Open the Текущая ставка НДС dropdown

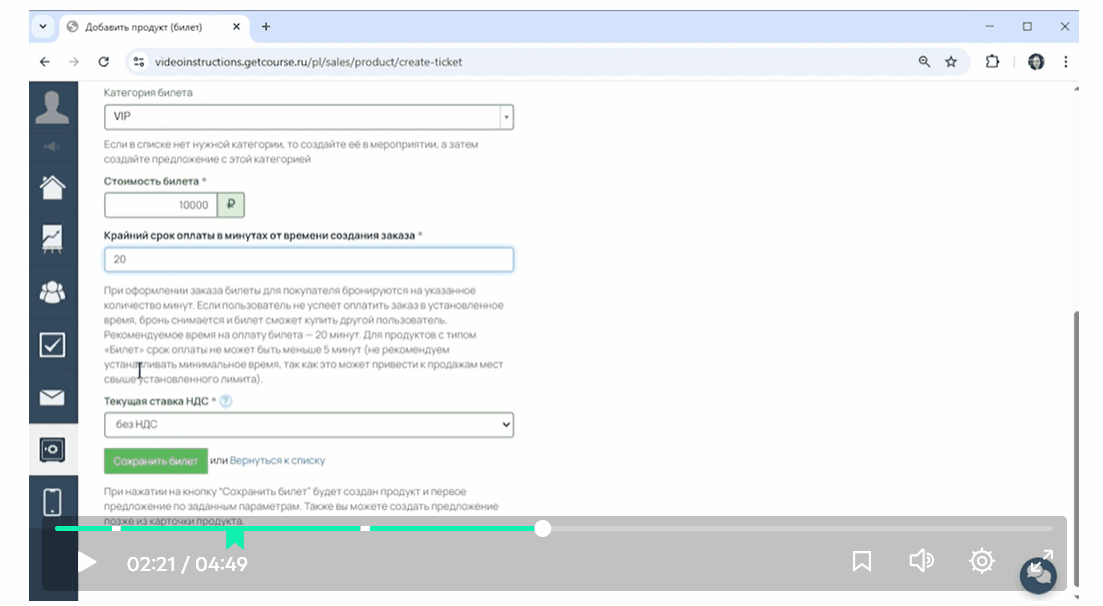point(308,425)
